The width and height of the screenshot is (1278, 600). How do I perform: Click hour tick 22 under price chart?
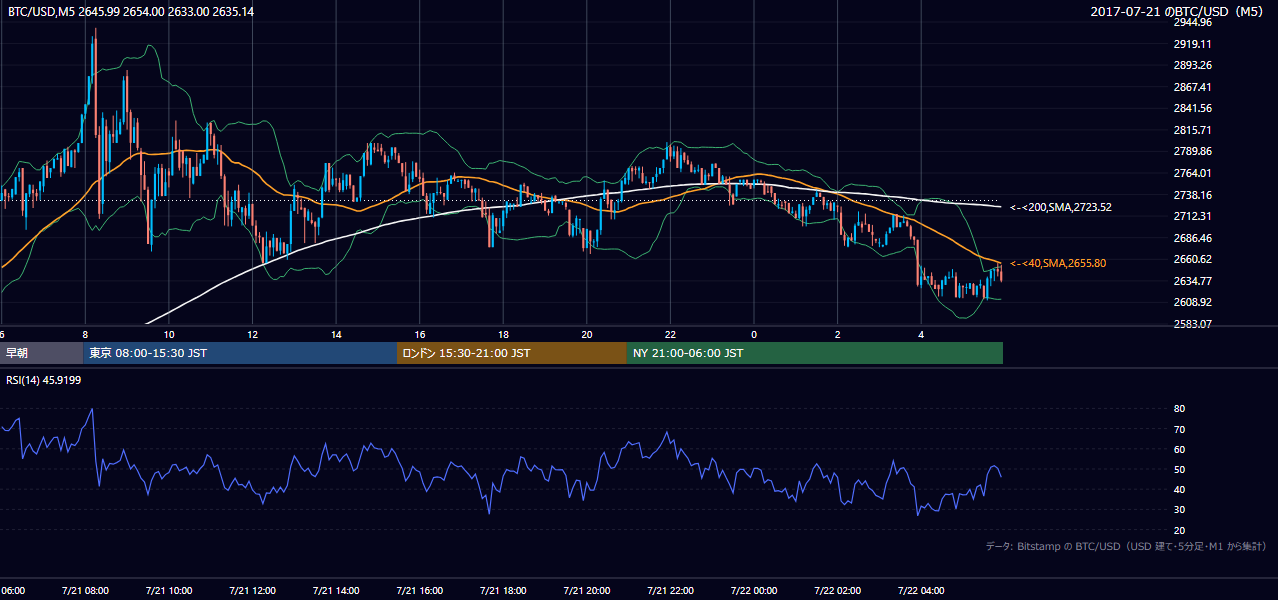pos(670,334)
